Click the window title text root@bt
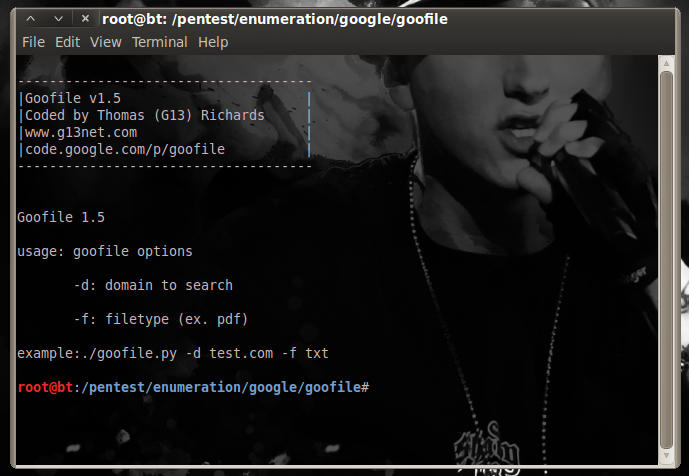Viewport: 689px width, 476px height. pos(133,19)
